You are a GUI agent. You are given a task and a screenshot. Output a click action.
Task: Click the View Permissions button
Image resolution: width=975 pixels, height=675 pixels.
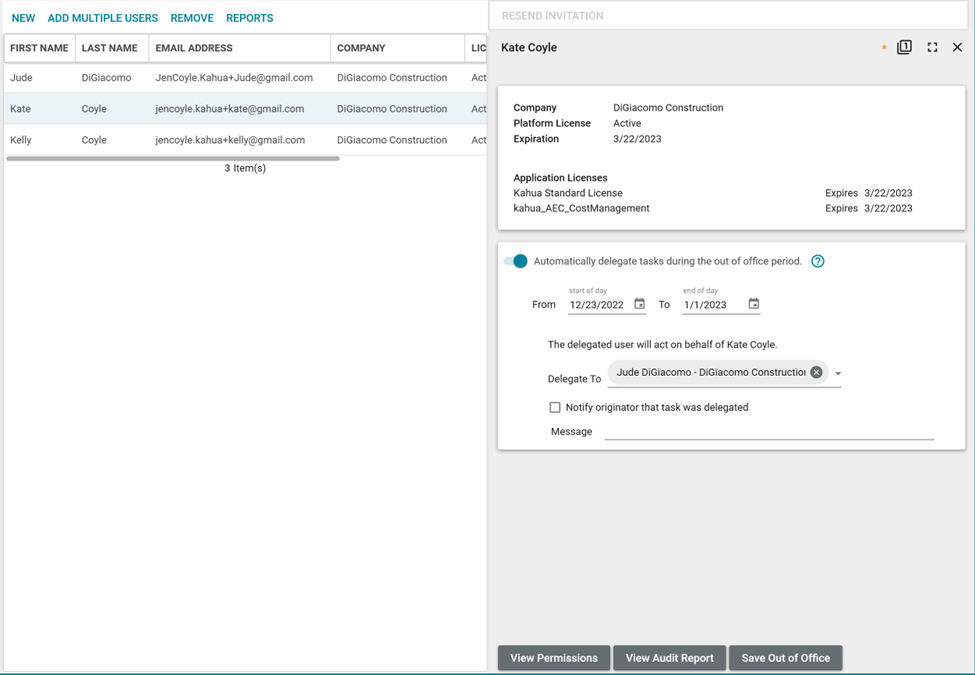tap(554, 658)
